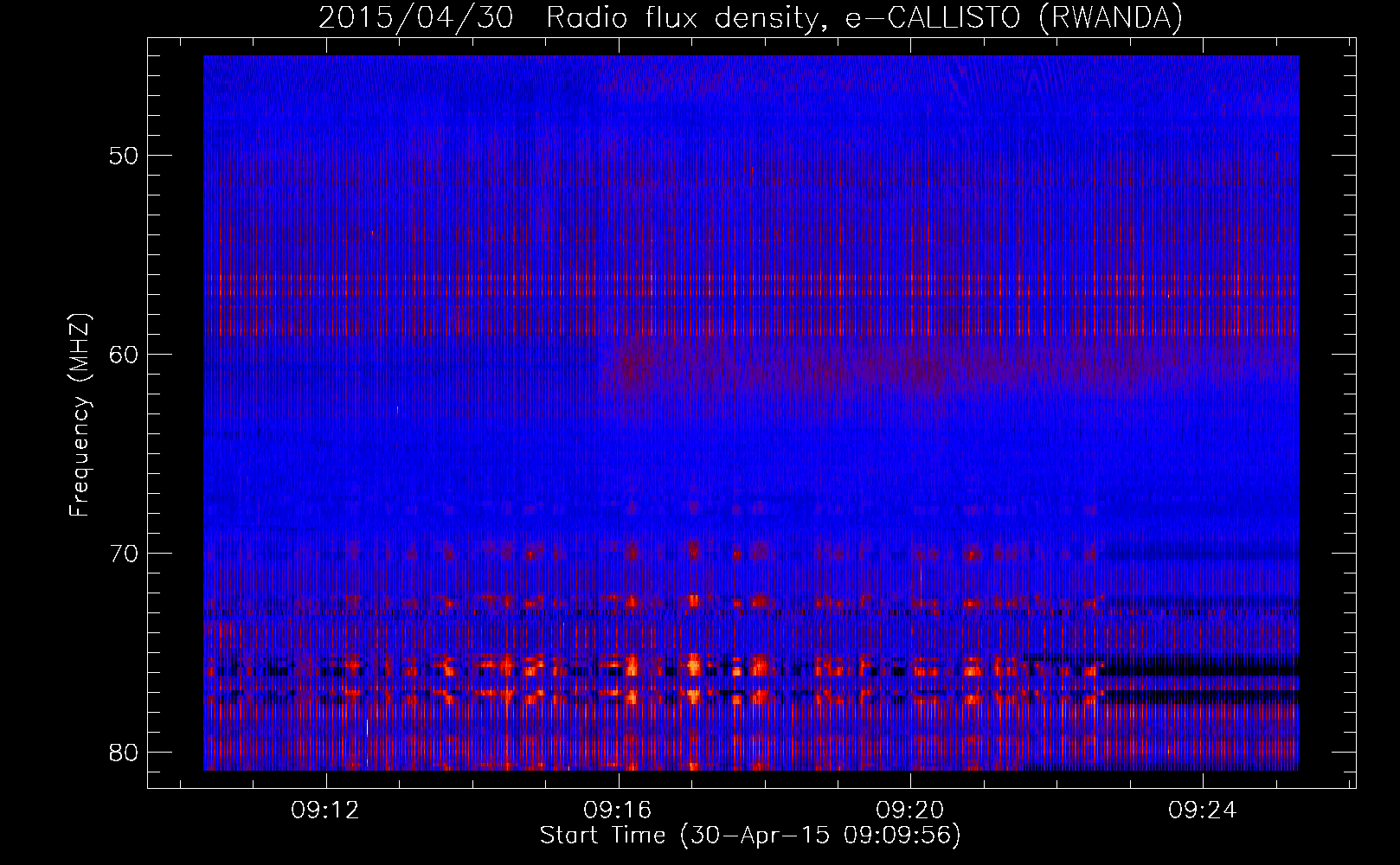Image resolution: width=1400 pixels, height=865 pixels.
Task: Click the '50' frequency tick label
Action: (125, 156)
